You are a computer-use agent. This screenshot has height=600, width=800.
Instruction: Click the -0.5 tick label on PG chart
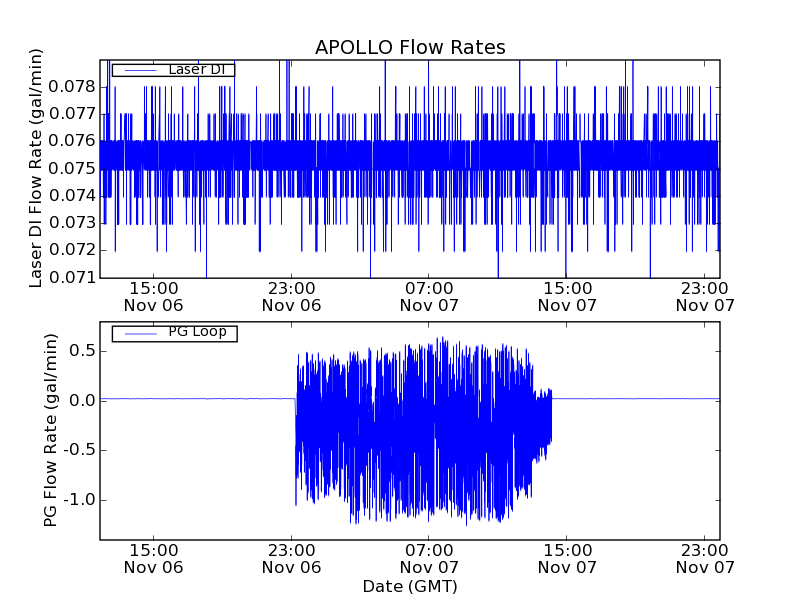pos(79,450)
